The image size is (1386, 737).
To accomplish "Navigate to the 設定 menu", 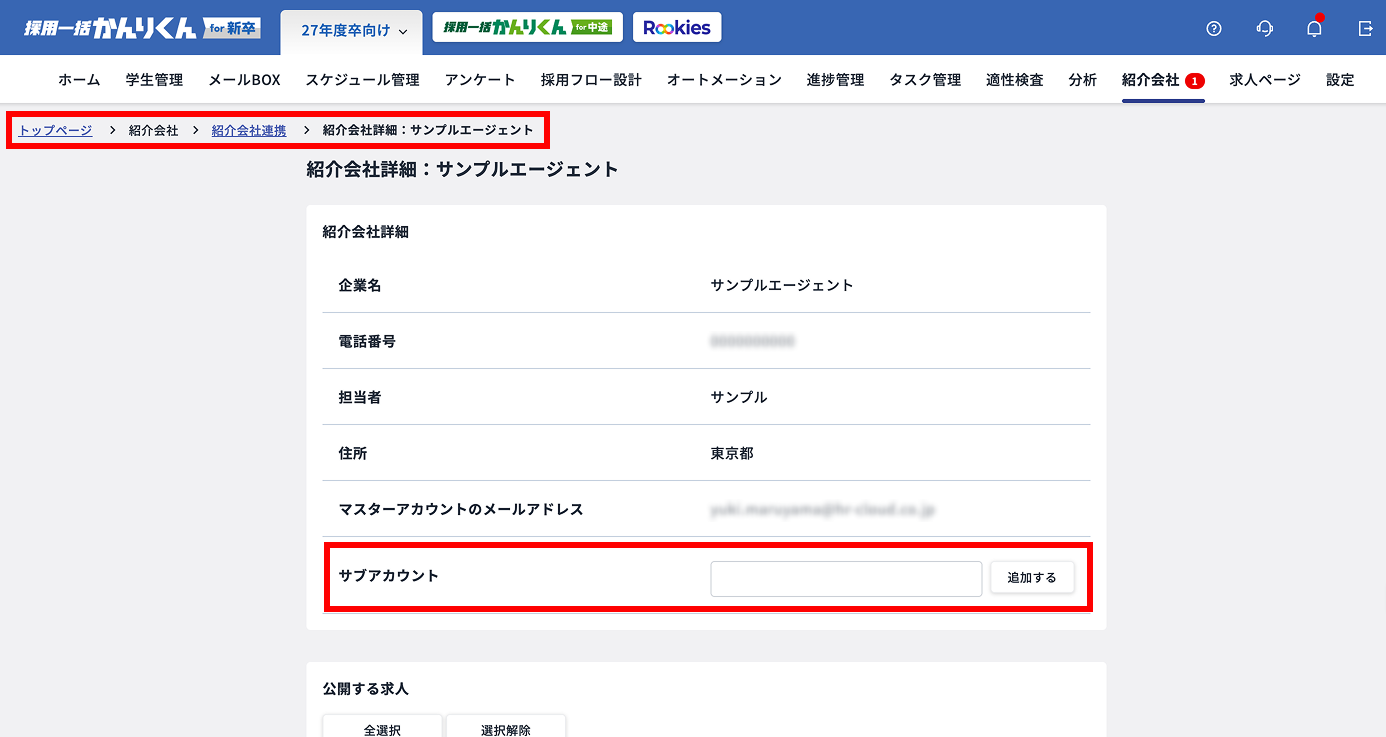I will point(1340,80).
